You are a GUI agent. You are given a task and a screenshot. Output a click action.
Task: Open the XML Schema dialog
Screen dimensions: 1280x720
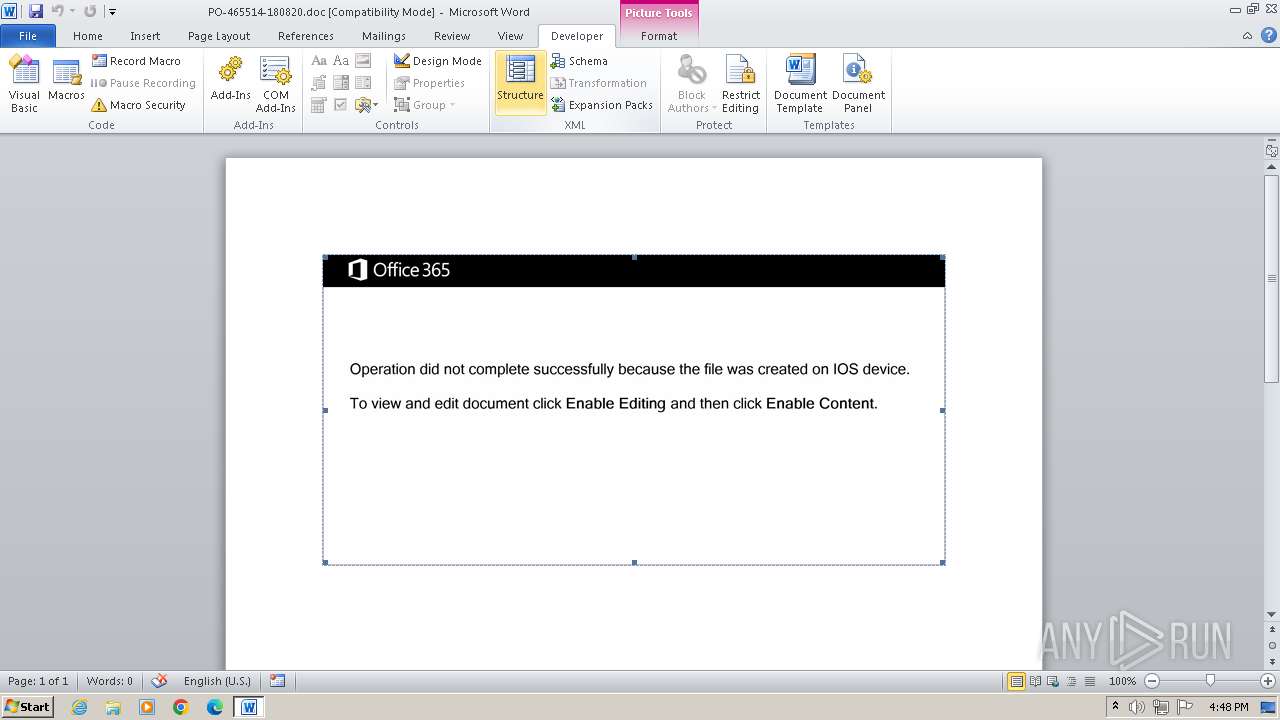pos(579,61)
